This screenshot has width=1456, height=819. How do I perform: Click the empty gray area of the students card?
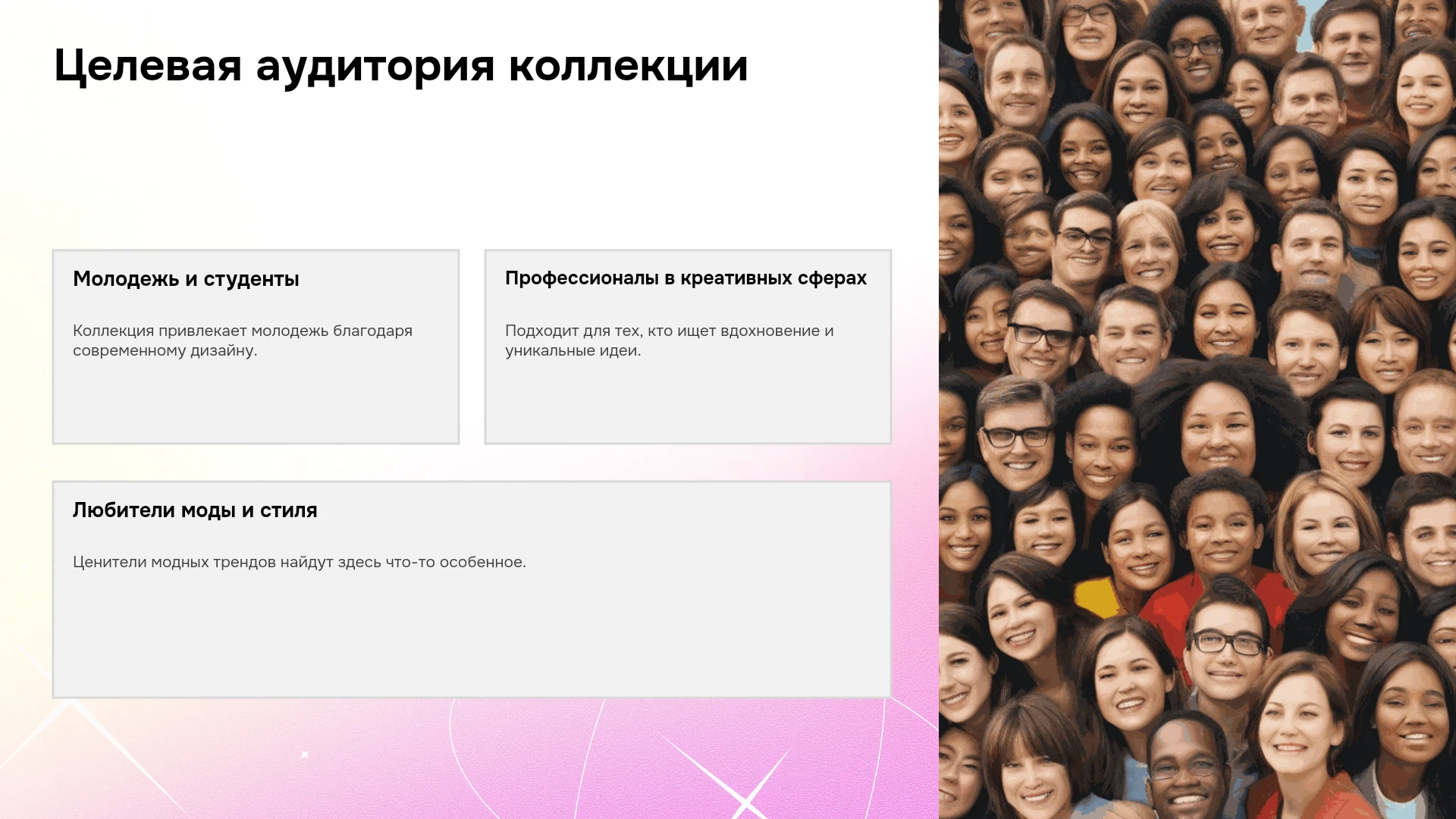[256, 400]
